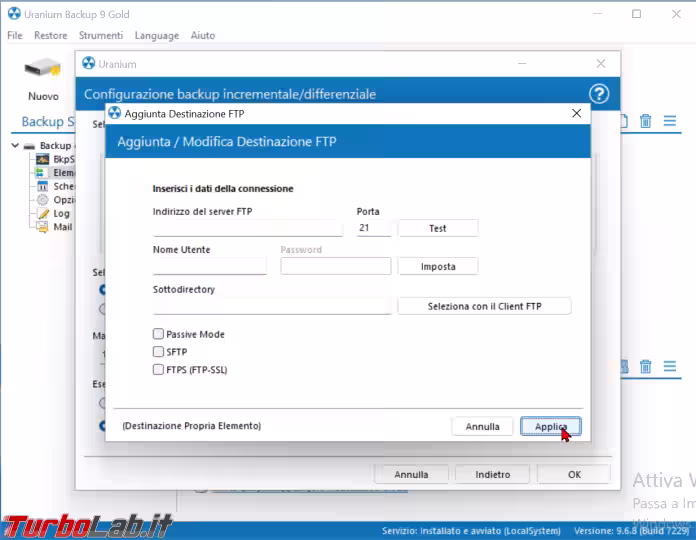This screenshot has height=540, width=696.
Task: Open the Language menu
Action: tap(157, 35)
